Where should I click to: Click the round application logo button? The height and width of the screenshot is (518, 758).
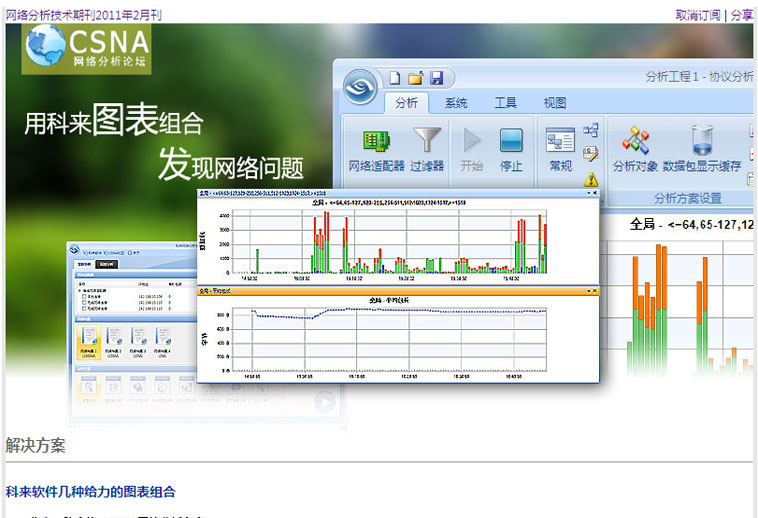click(x=359, y=87)
